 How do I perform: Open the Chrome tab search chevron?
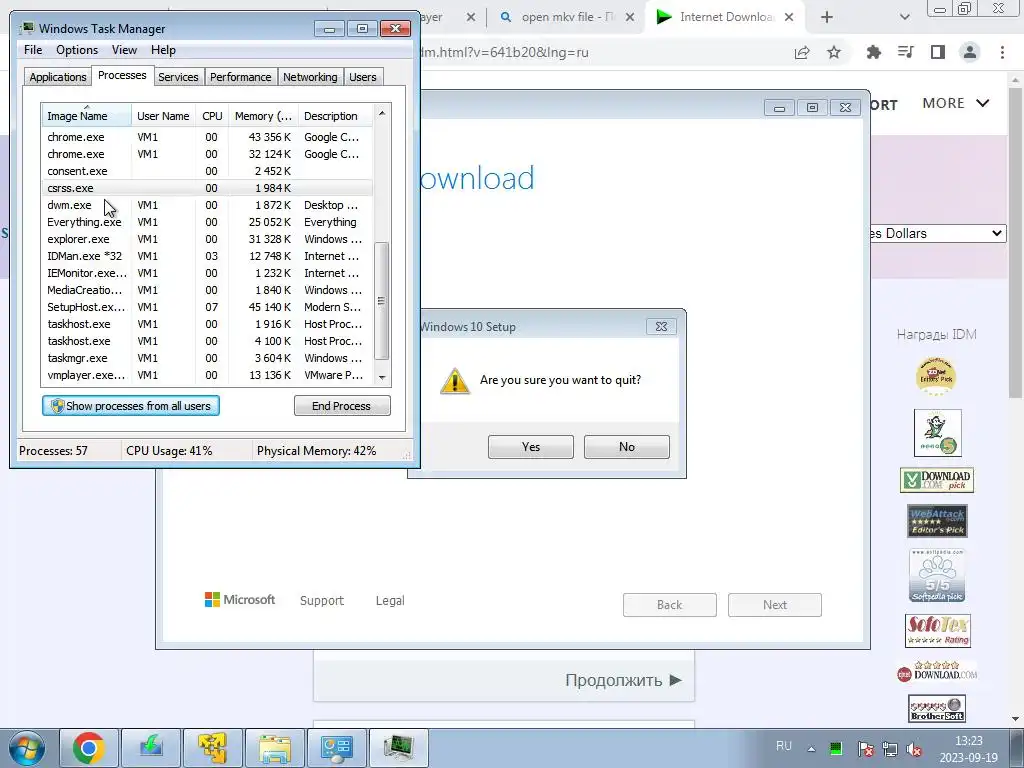click(x=904, y=17)
